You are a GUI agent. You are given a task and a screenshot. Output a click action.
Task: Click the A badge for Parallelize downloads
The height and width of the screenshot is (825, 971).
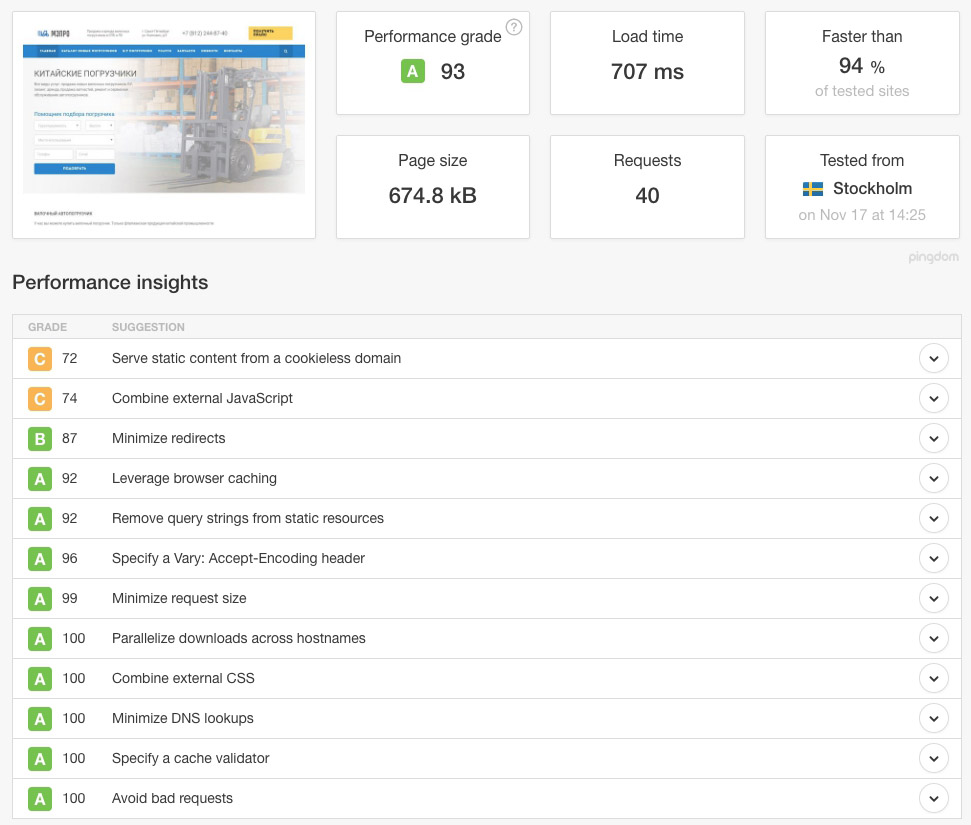(40, 639)
